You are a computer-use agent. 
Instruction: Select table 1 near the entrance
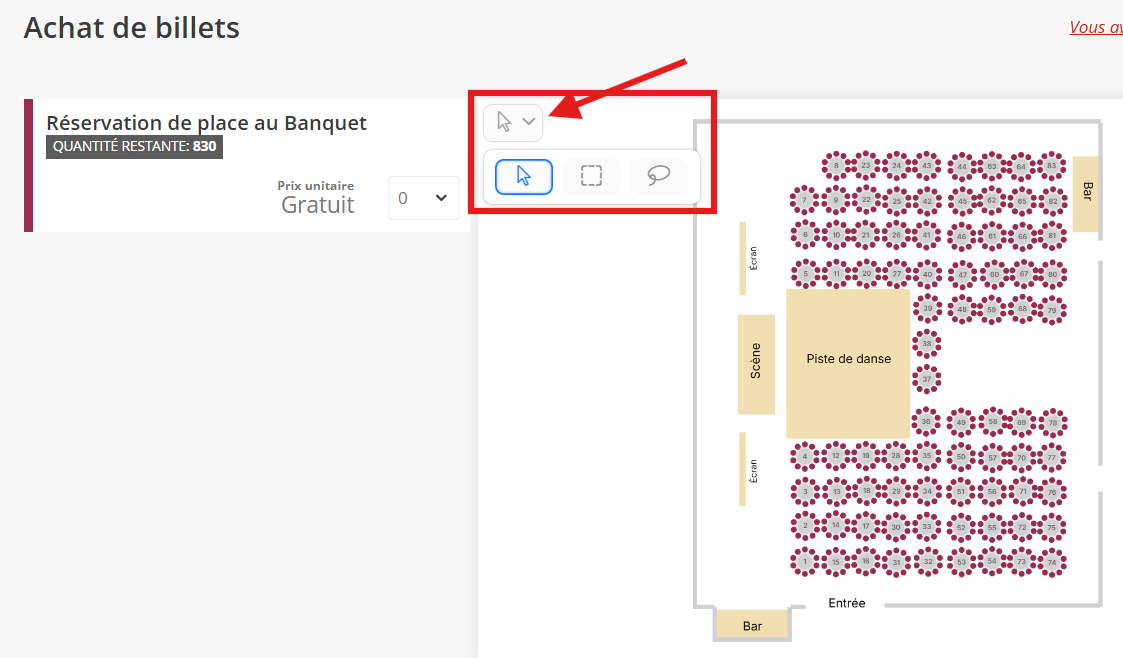coord(805,562)
